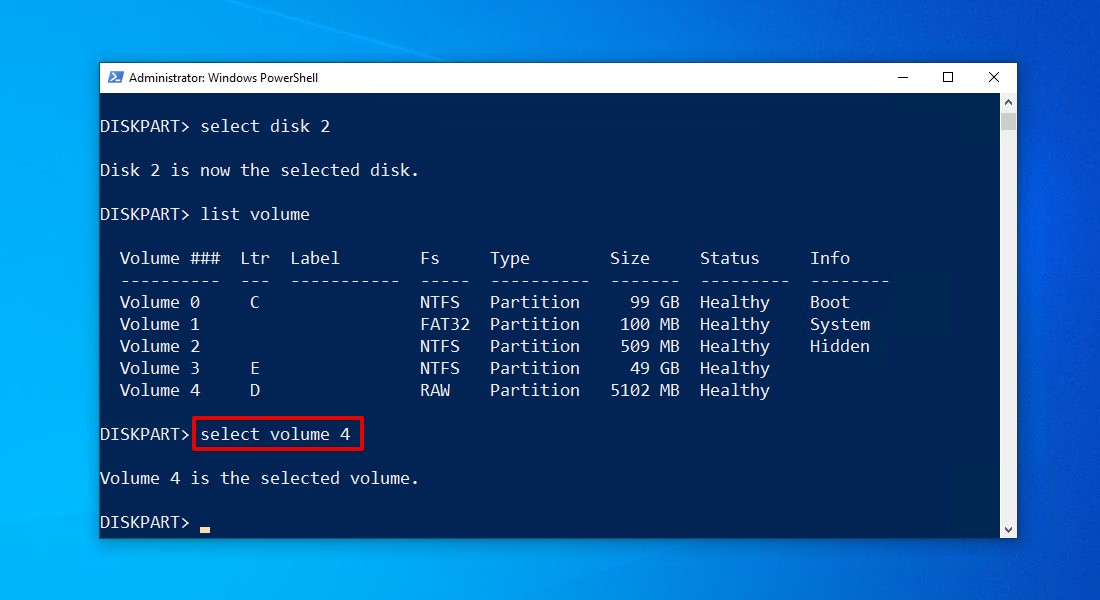Click the 'Administrator: Windows PowerShell' title text
Image resolution: width=1100 pixels, height=600 pixels.
(x=223, y=78)
